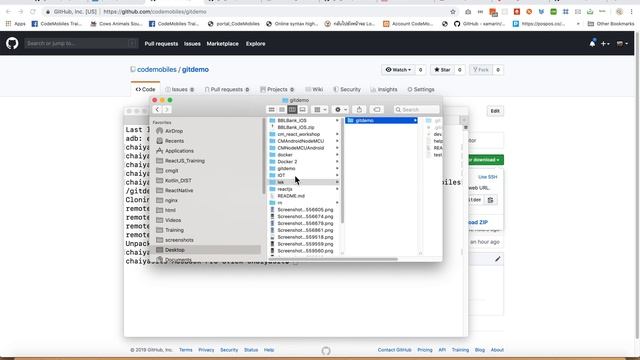Viewport: 640px width, 360px height.
Task: Open the Settings tab in GitHub repo
Action: (421, 89)
